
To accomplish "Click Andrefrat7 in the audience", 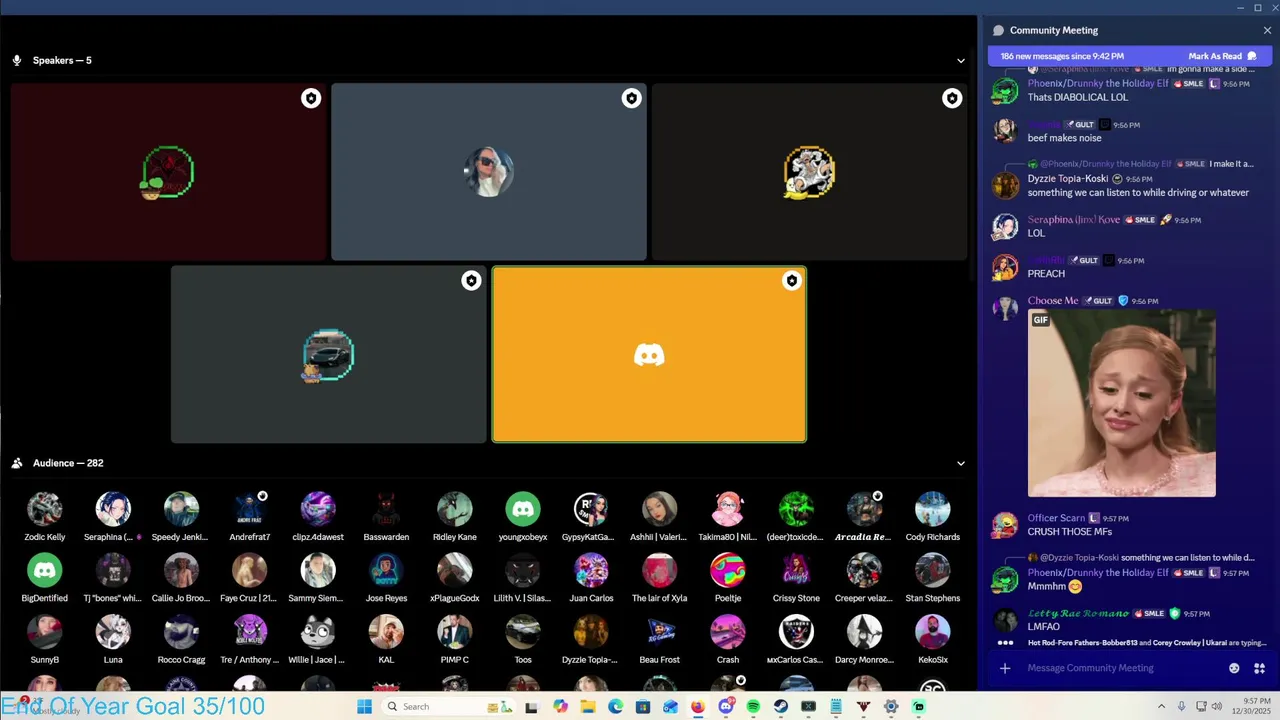I will click(x=250, y=517).
